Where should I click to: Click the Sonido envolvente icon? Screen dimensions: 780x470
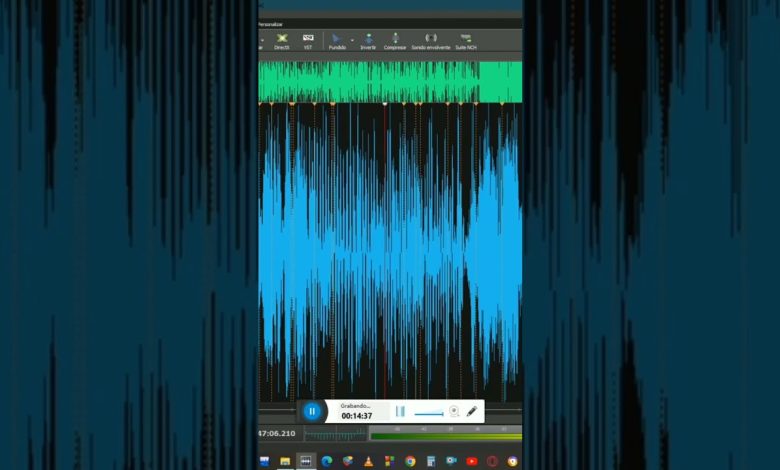coord(431,40)
